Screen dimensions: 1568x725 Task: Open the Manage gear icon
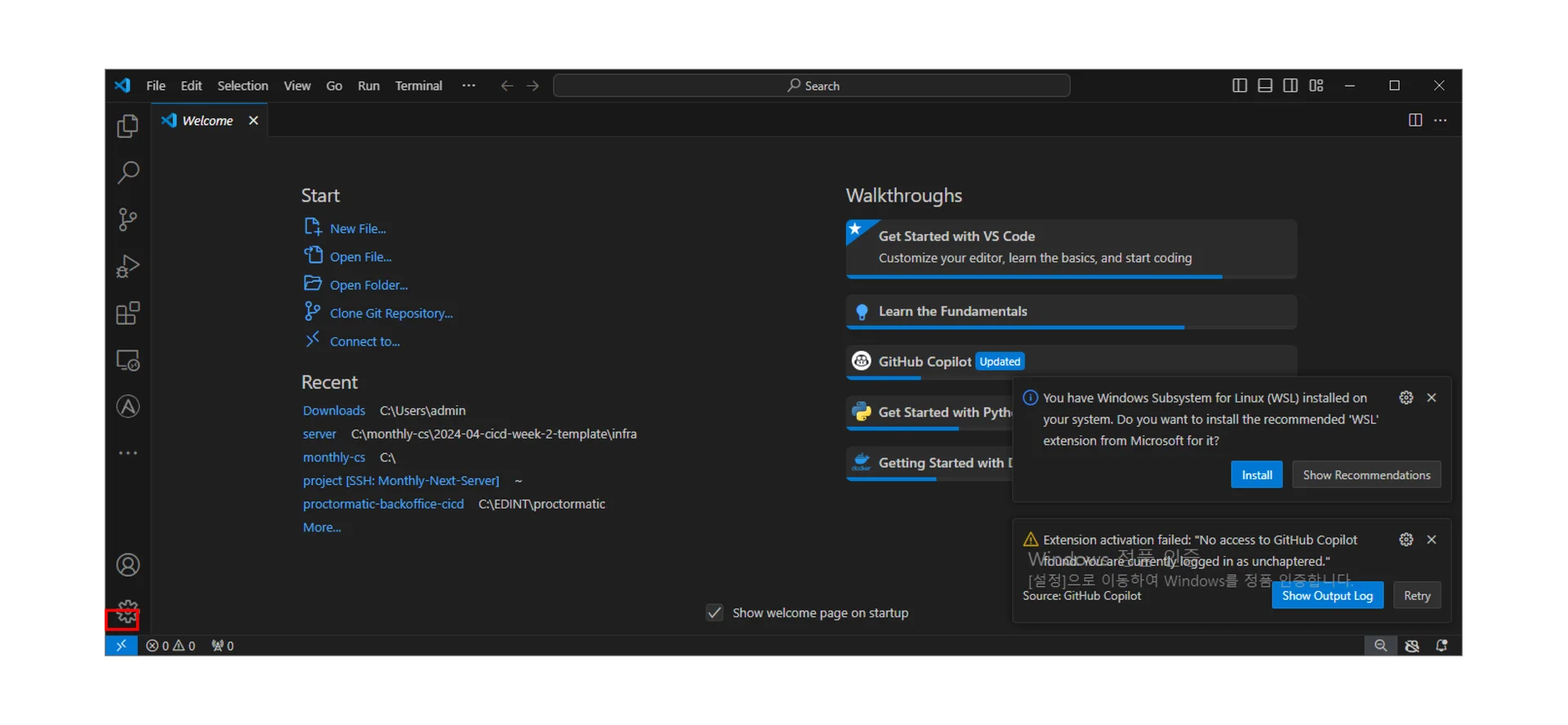pyautogui.click(x=127, y=612)
